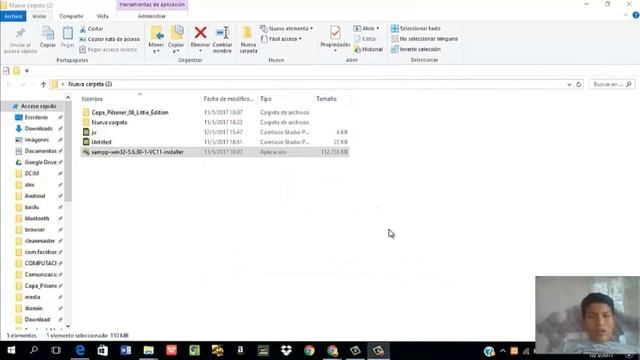This screenshot has width=640, height=360.
Task: Open Google Drive in navigation pane
Action: pyautogui.click(x=40, y=162)
